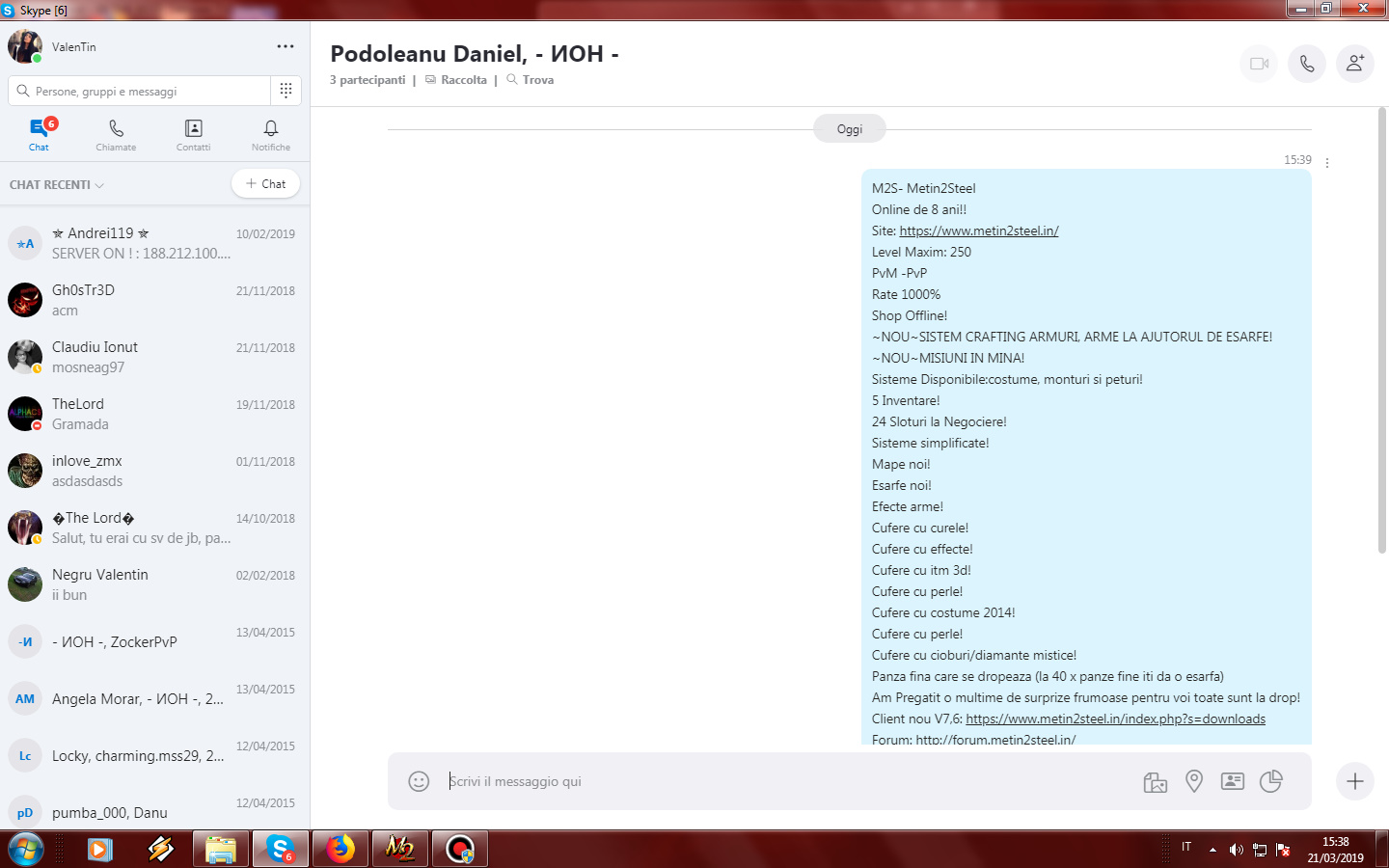Open the emoji picker

tap(419, 781)
